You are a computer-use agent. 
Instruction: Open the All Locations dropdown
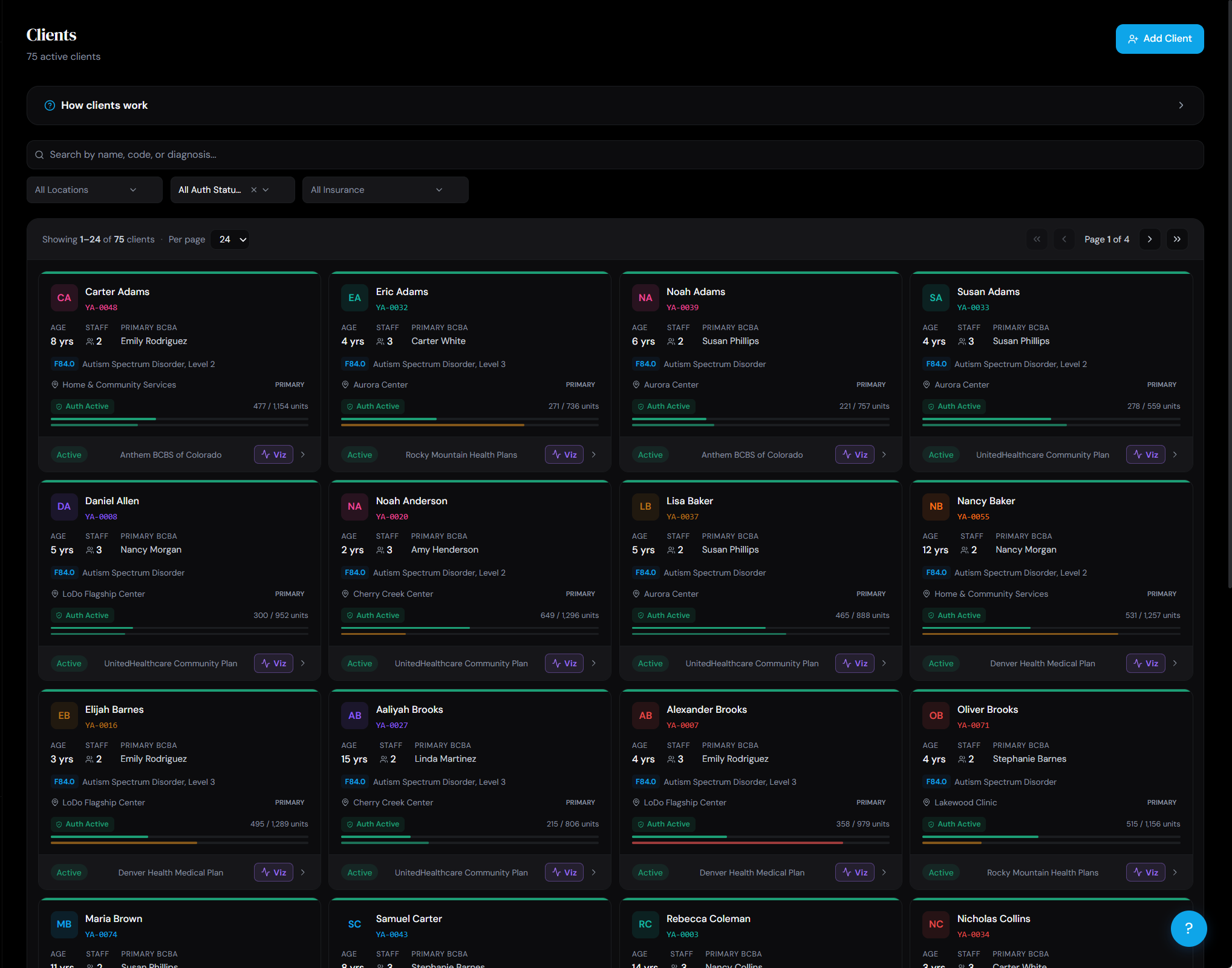tap(94, 190)
